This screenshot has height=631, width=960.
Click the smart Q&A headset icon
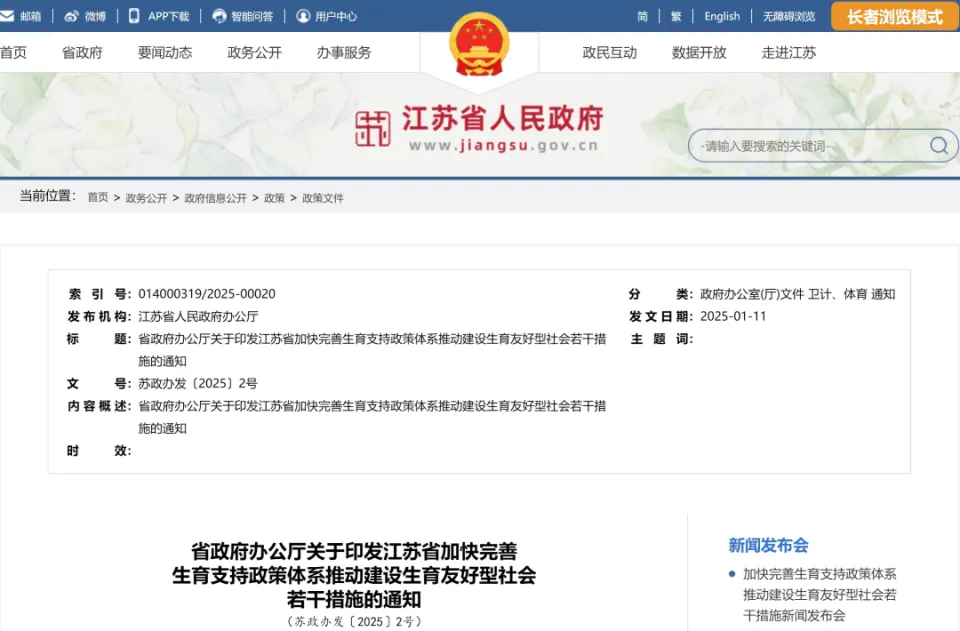tap(219, 16)
